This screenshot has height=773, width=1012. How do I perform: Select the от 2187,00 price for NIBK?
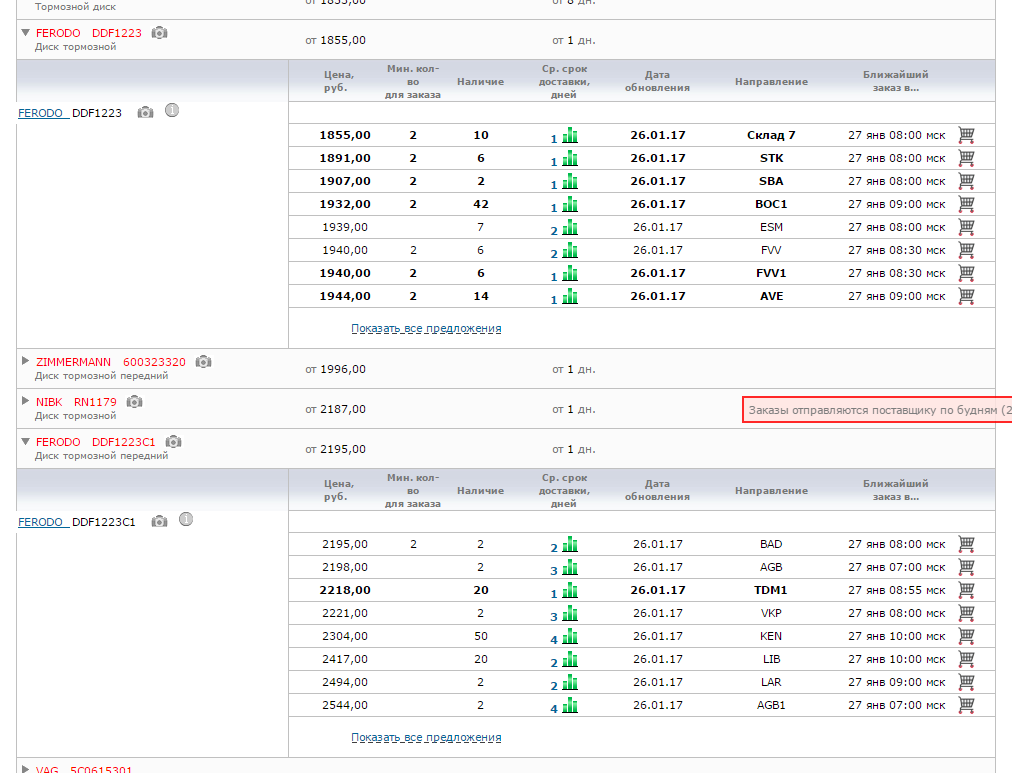(336, 410)
